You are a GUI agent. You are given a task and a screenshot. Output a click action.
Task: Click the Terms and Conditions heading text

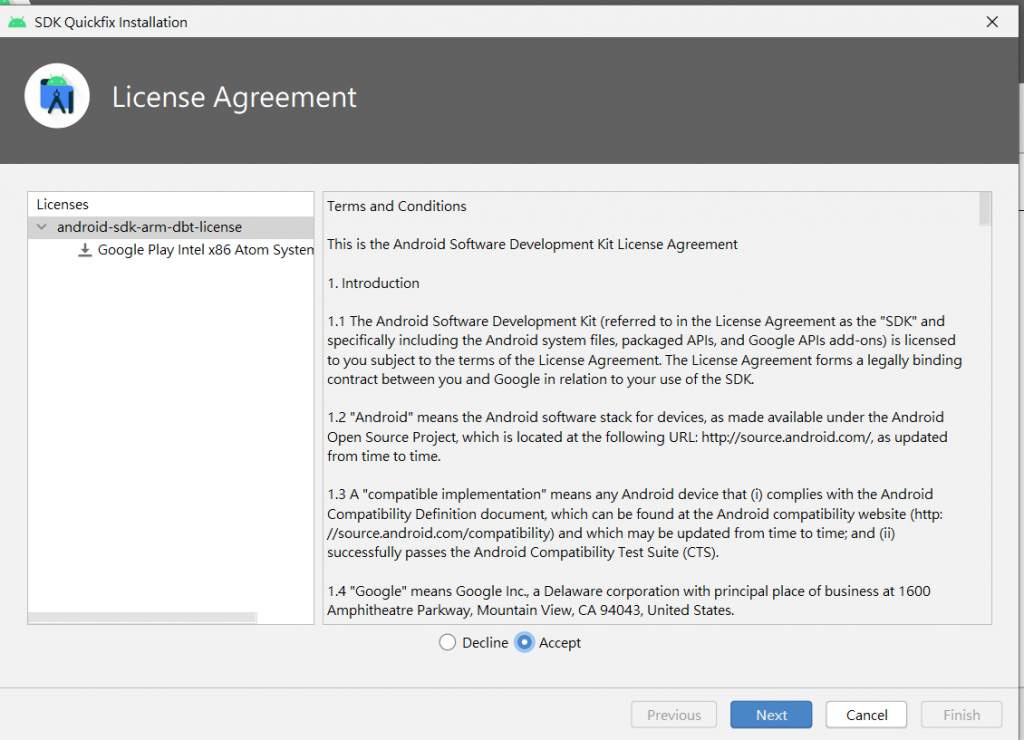[x=396, y=206]
